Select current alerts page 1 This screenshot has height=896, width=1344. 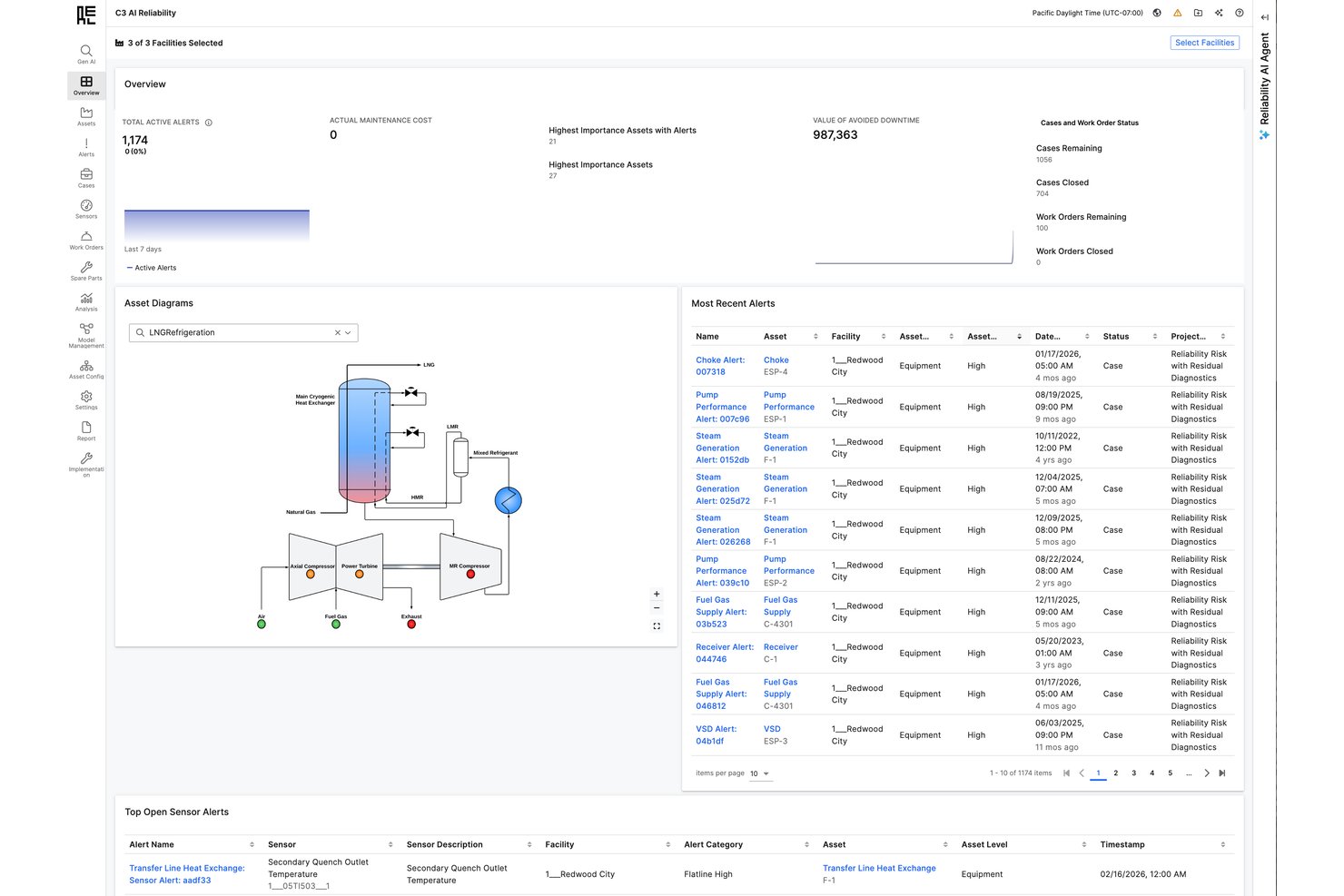tap(1098, 773)
